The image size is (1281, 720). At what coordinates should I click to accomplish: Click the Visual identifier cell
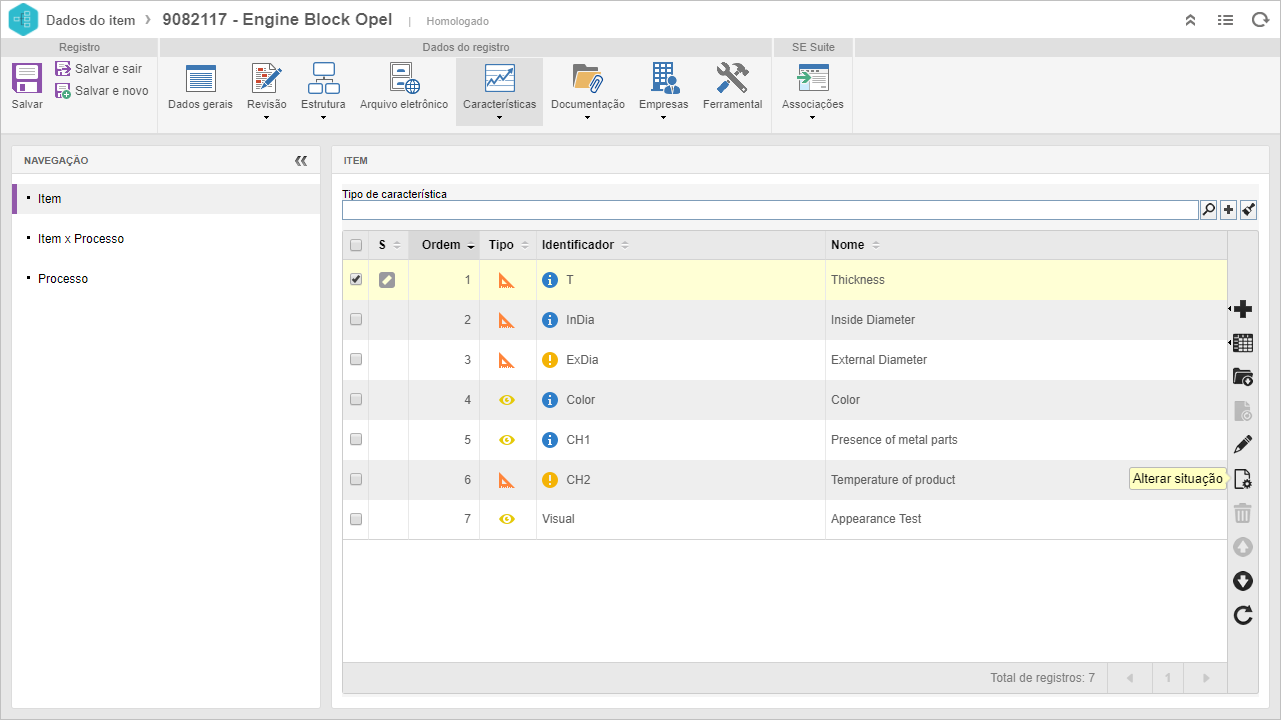[681, 519]
